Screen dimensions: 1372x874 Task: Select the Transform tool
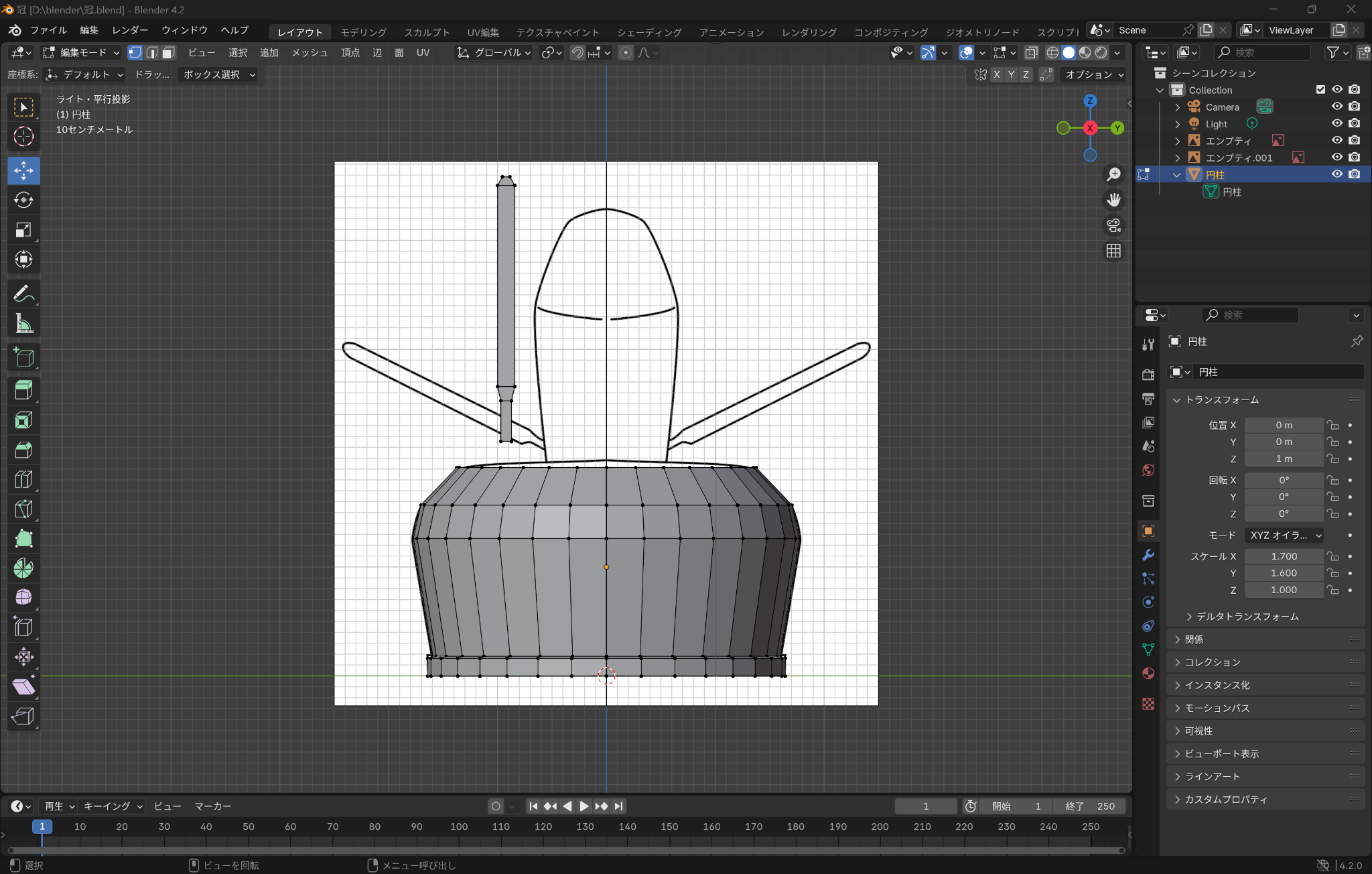point(23,259)
